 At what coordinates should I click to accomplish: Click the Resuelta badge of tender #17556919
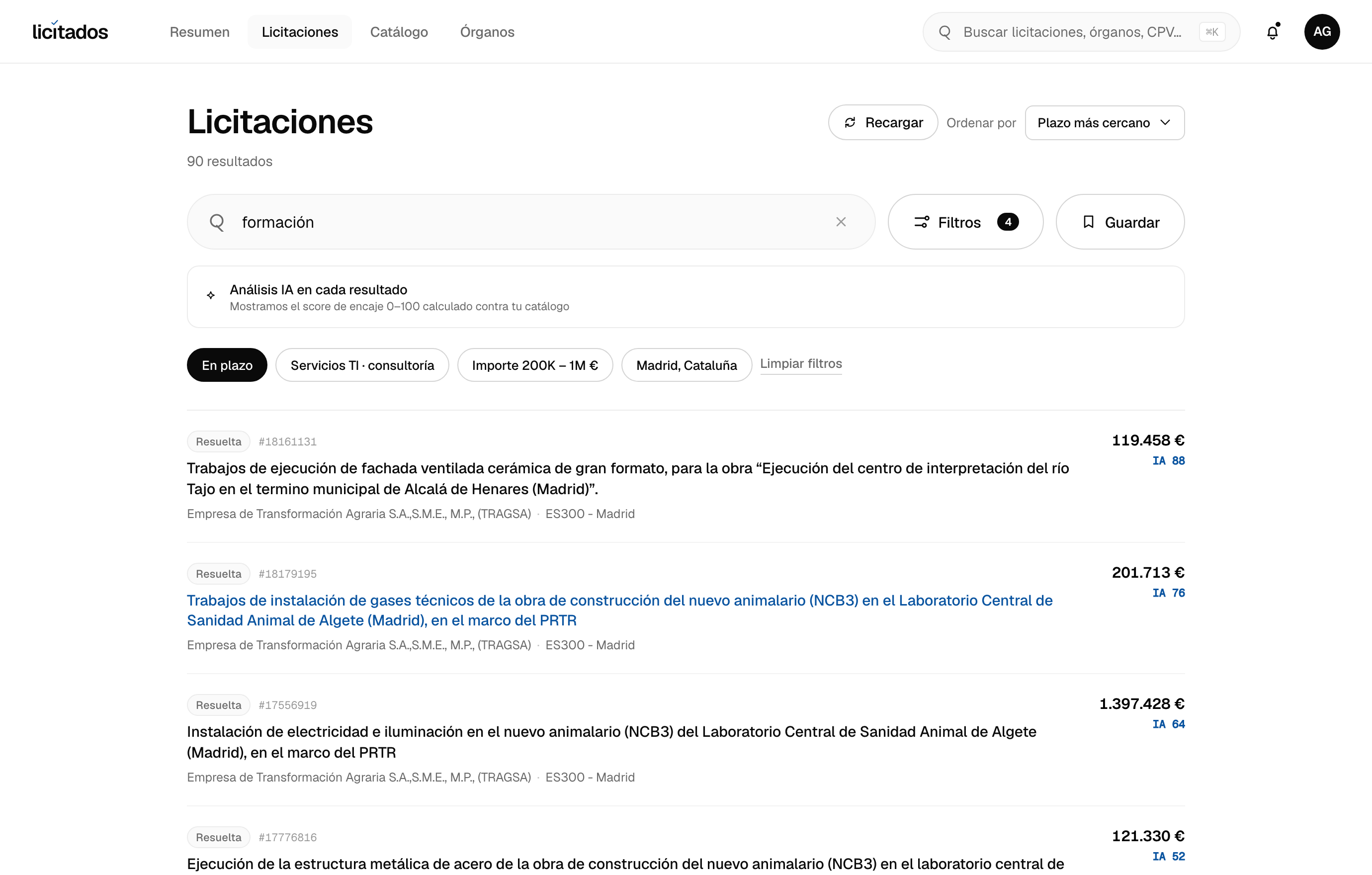(x=218, y=705)
